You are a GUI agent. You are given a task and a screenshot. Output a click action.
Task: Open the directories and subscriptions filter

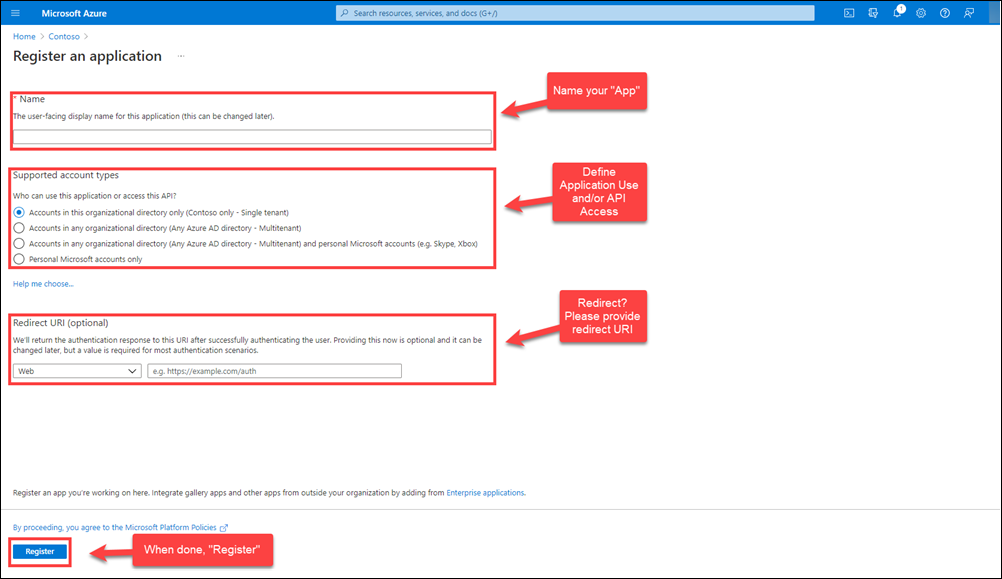pyautogui.click(x=873, y=13)
